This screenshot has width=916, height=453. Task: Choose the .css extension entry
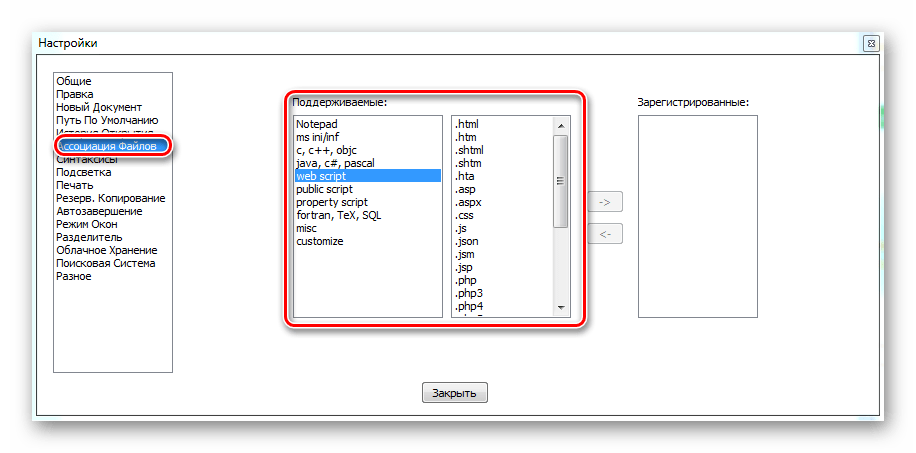(464, 215)
